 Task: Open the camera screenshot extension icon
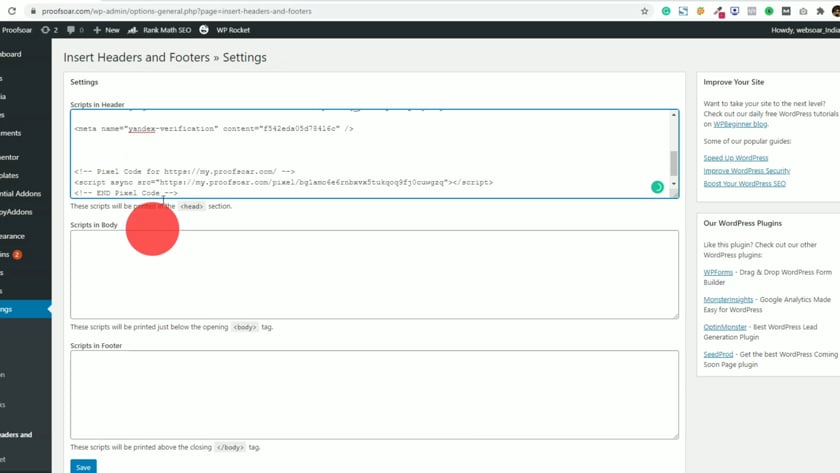pyautogui.click(x=803, y=11)
